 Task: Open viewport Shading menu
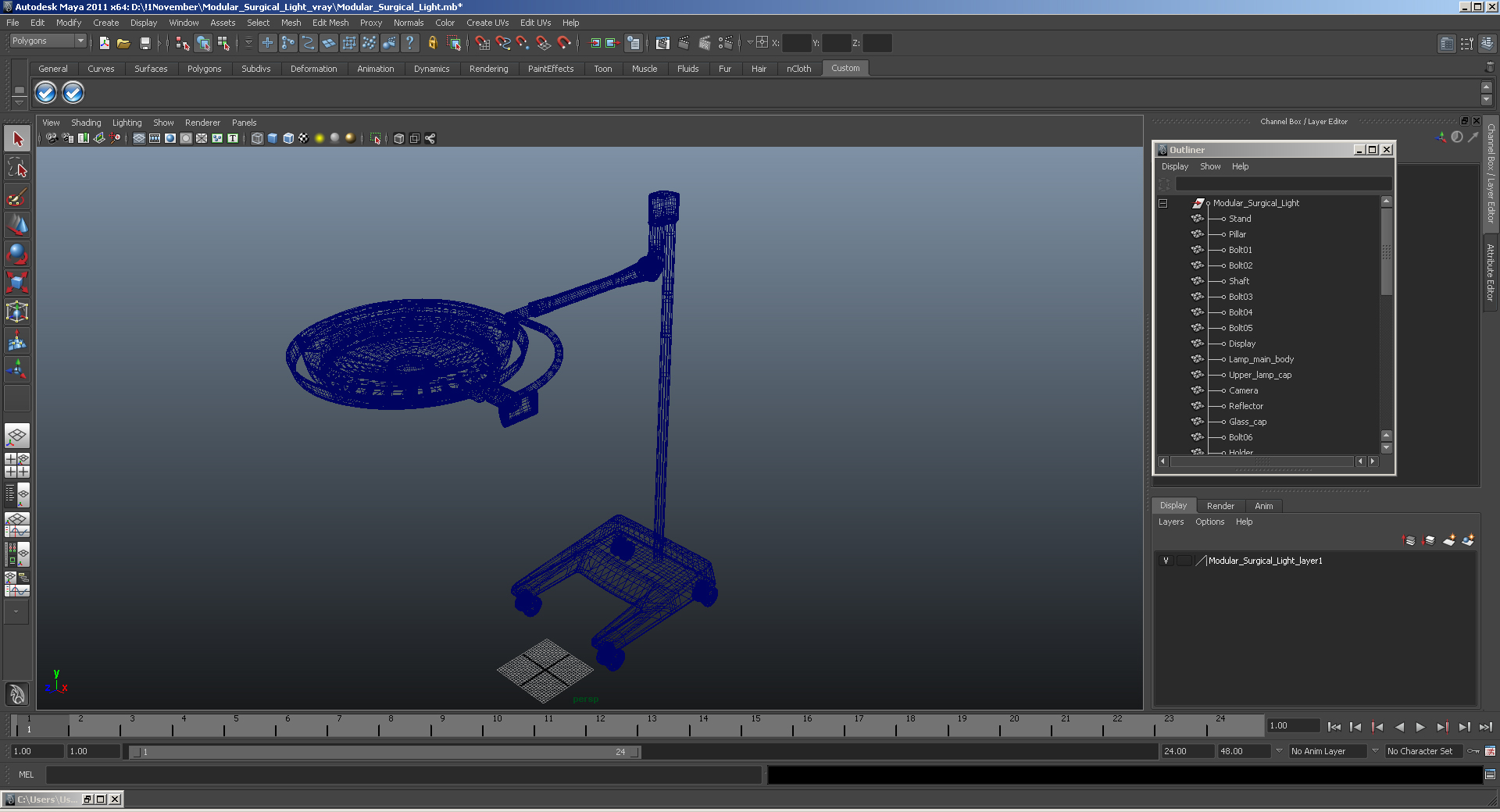point(86,123)
